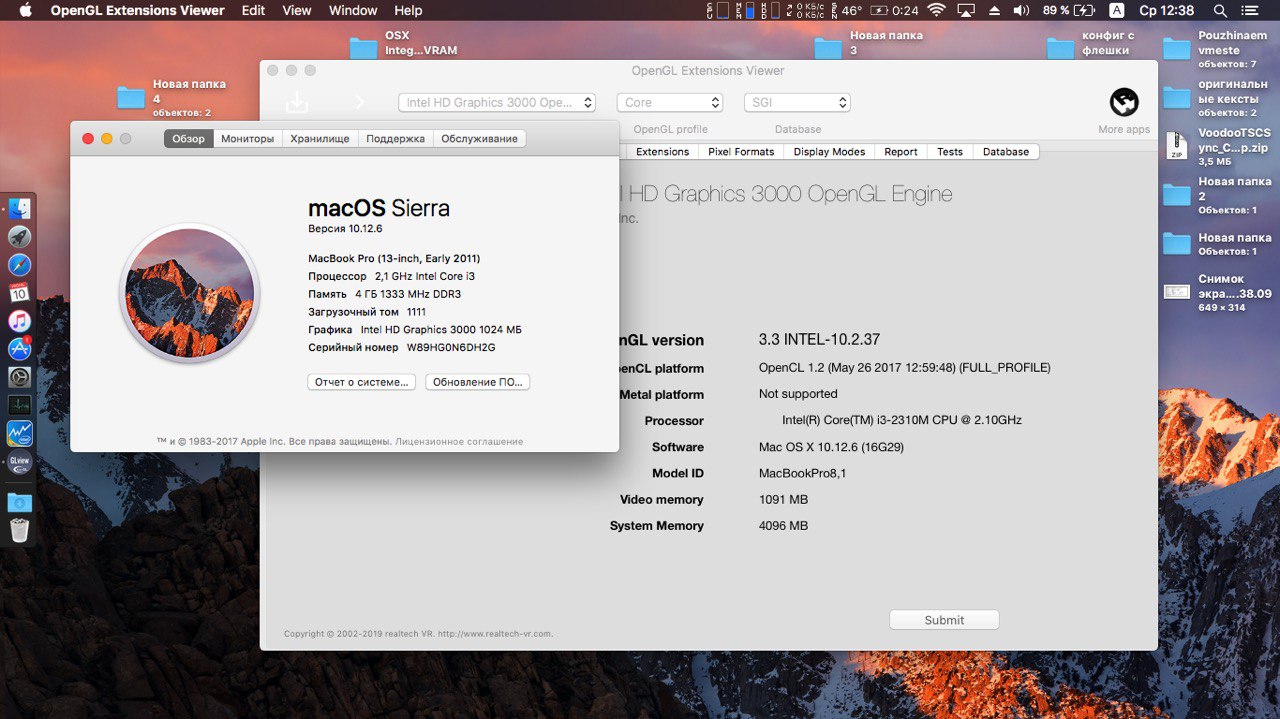Select the Хранилище tab
The image size is (1280, 719).
click(320, 139)
